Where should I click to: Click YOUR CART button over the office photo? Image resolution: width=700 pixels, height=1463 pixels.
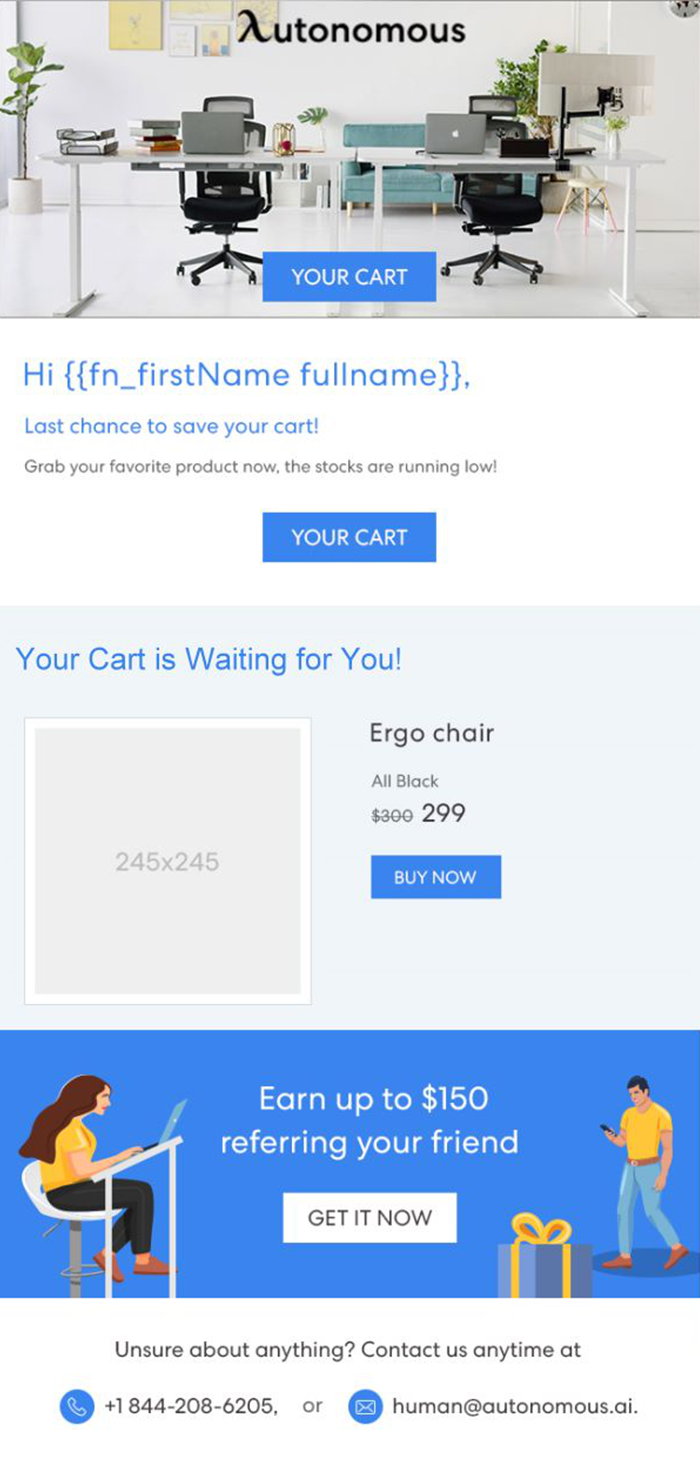[349, 277]
